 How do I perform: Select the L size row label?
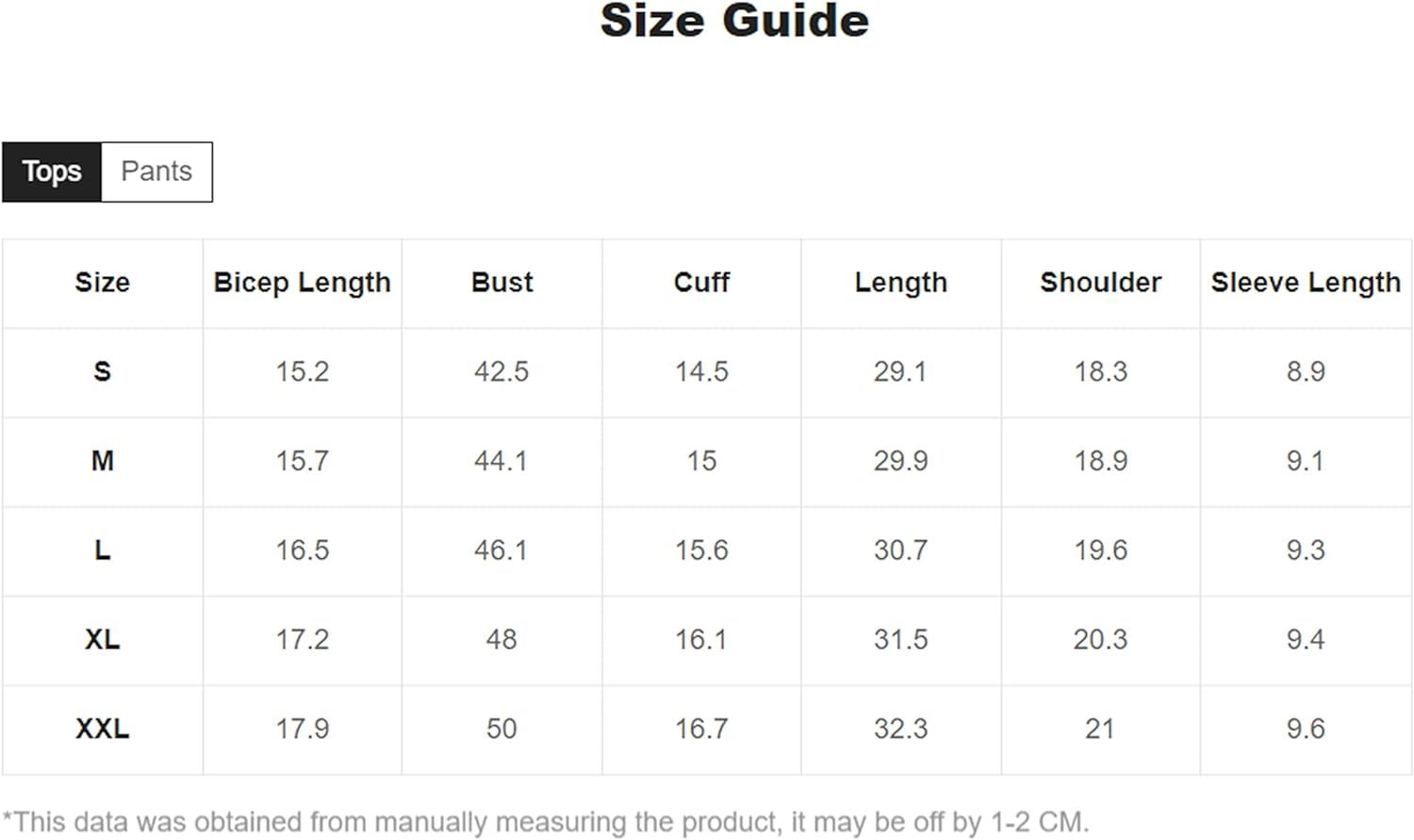click(x=102, y=550)
